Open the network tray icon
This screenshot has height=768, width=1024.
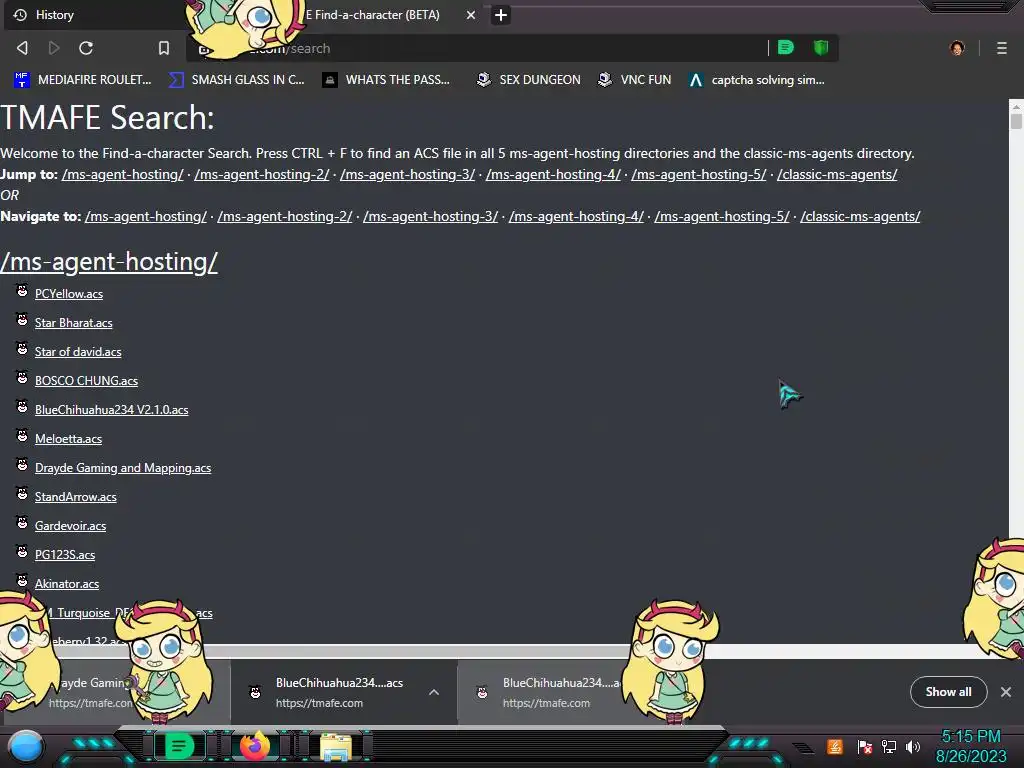[x=889, y=746]
